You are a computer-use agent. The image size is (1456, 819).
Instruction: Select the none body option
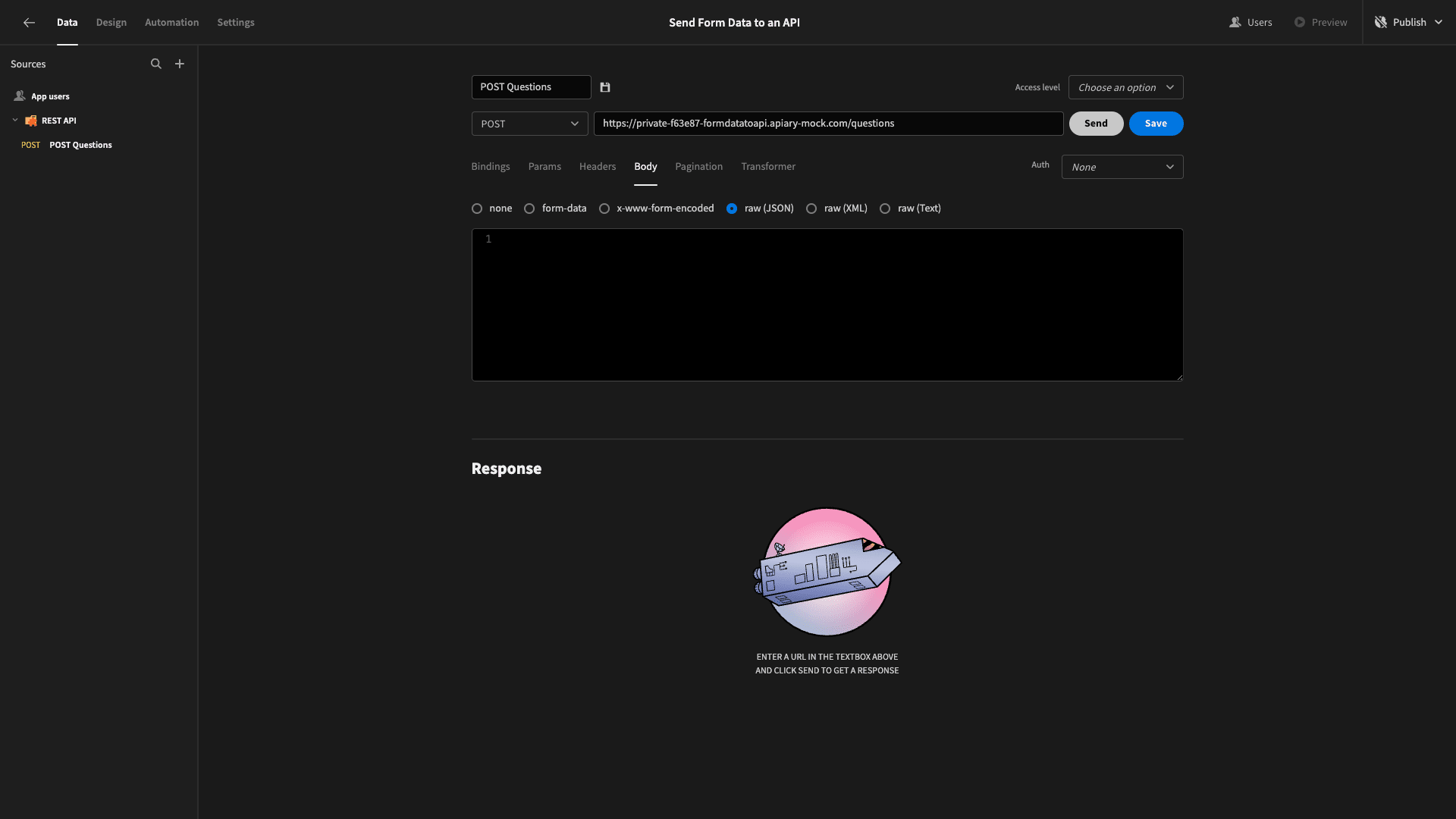pos(477,209)
